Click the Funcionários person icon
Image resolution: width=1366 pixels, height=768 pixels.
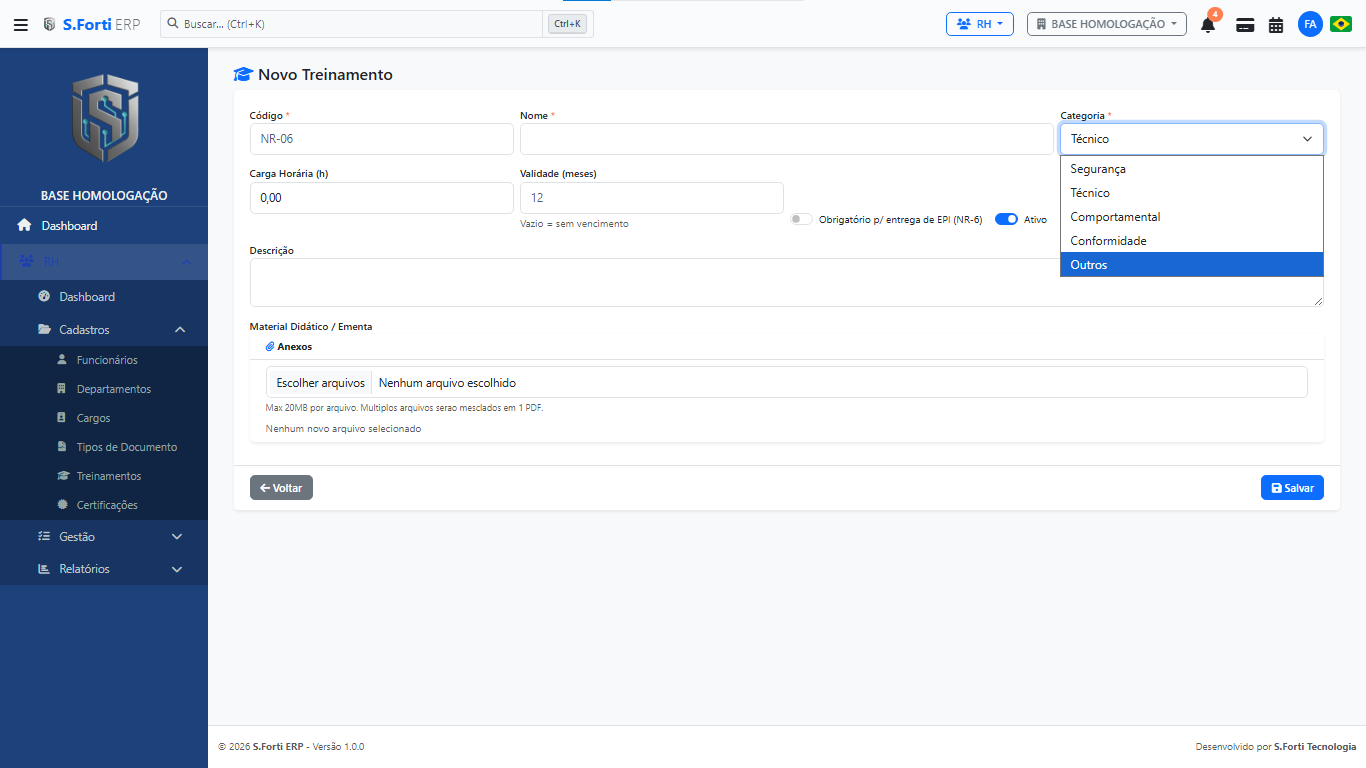(62, 359)
